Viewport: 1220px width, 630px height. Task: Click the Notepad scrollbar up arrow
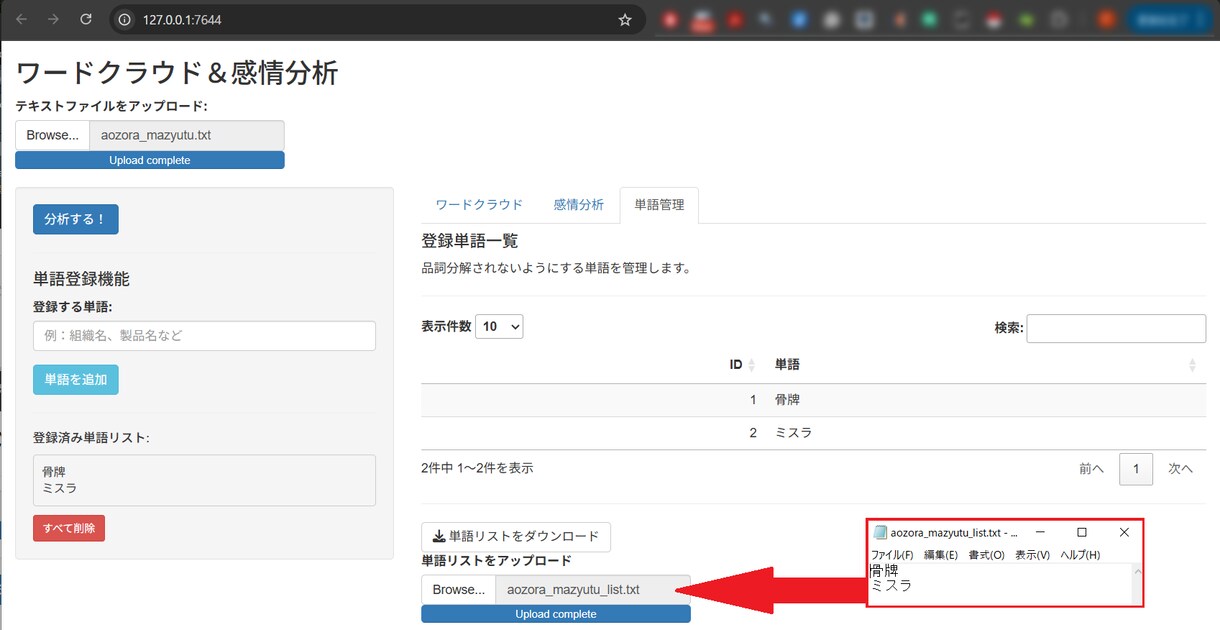[x=1136, y=572]
